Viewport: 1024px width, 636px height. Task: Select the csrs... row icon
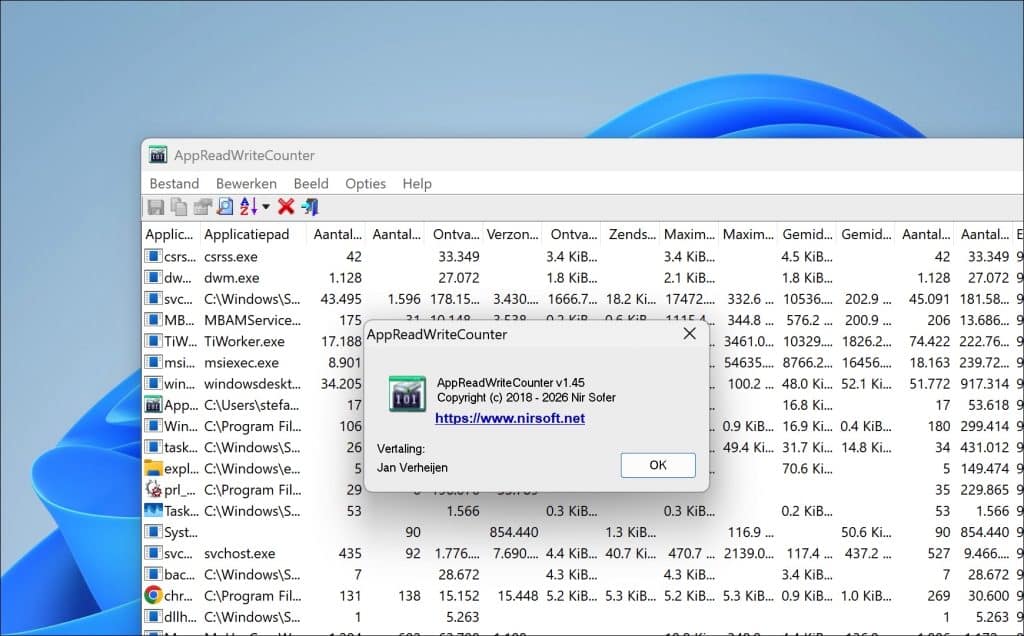click(x=153, y=256)
